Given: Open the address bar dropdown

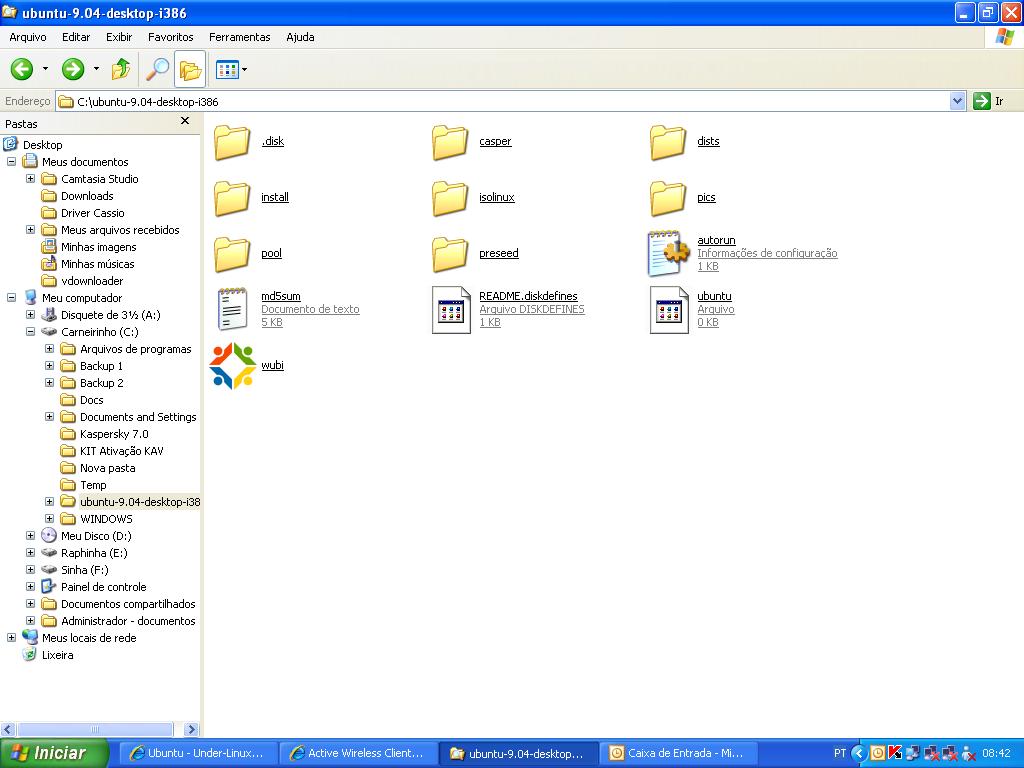Looking at the screenshot, I should [957, 101].
